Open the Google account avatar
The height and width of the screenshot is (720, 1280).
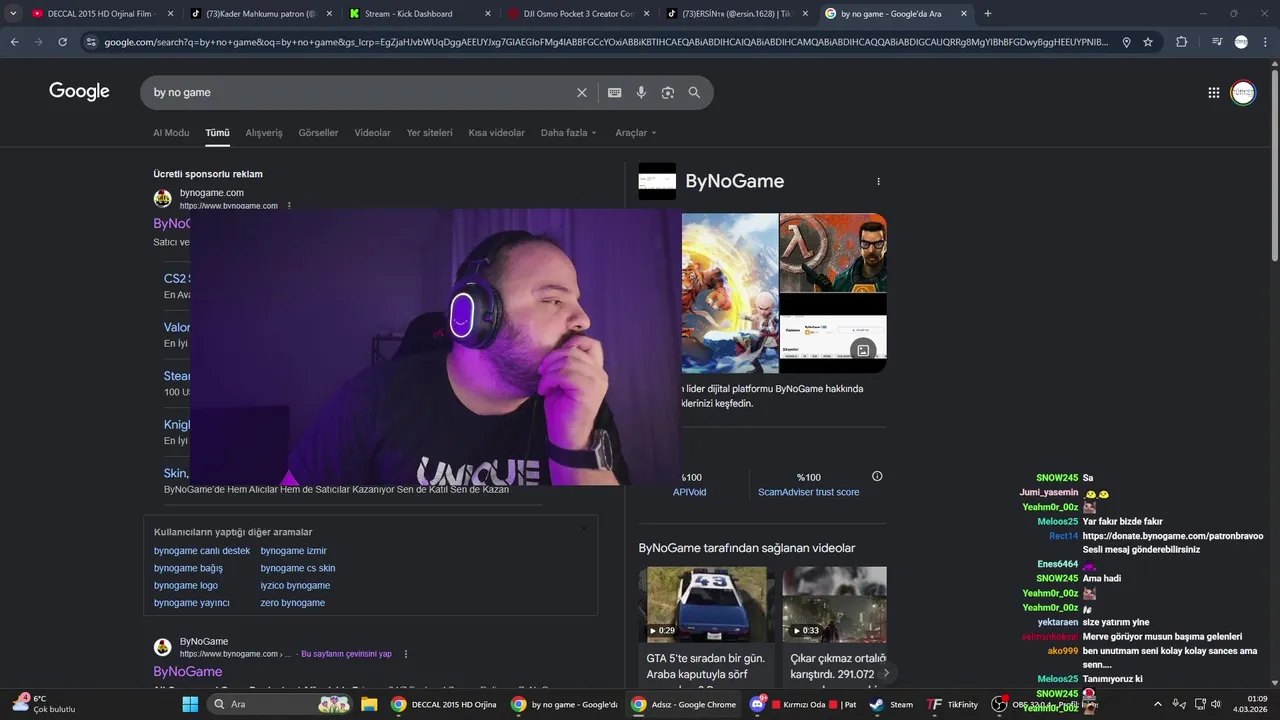(1243, 92)
